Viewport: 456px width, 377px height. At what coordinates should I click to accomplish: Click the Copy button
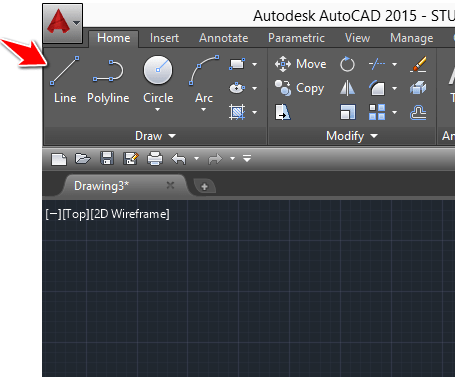[299, 88]
